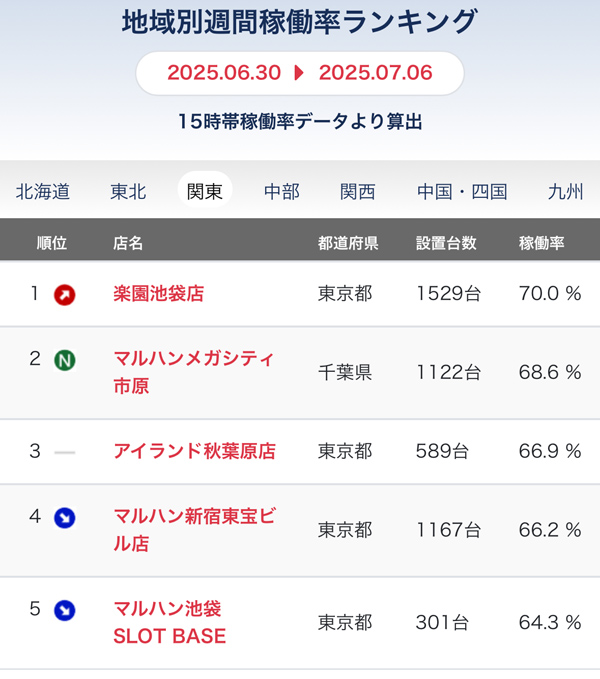
Task: Click the date range 2025.06.30 to 2025.07.06 pill
Action: pyautogui.click(x=300, y=73)
